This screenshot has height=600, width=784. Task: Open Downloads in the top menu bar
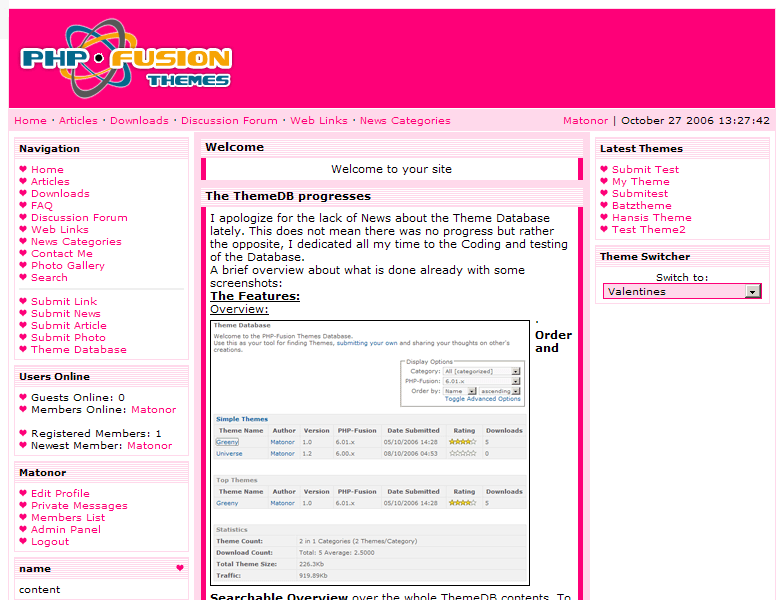pos(139,120)
